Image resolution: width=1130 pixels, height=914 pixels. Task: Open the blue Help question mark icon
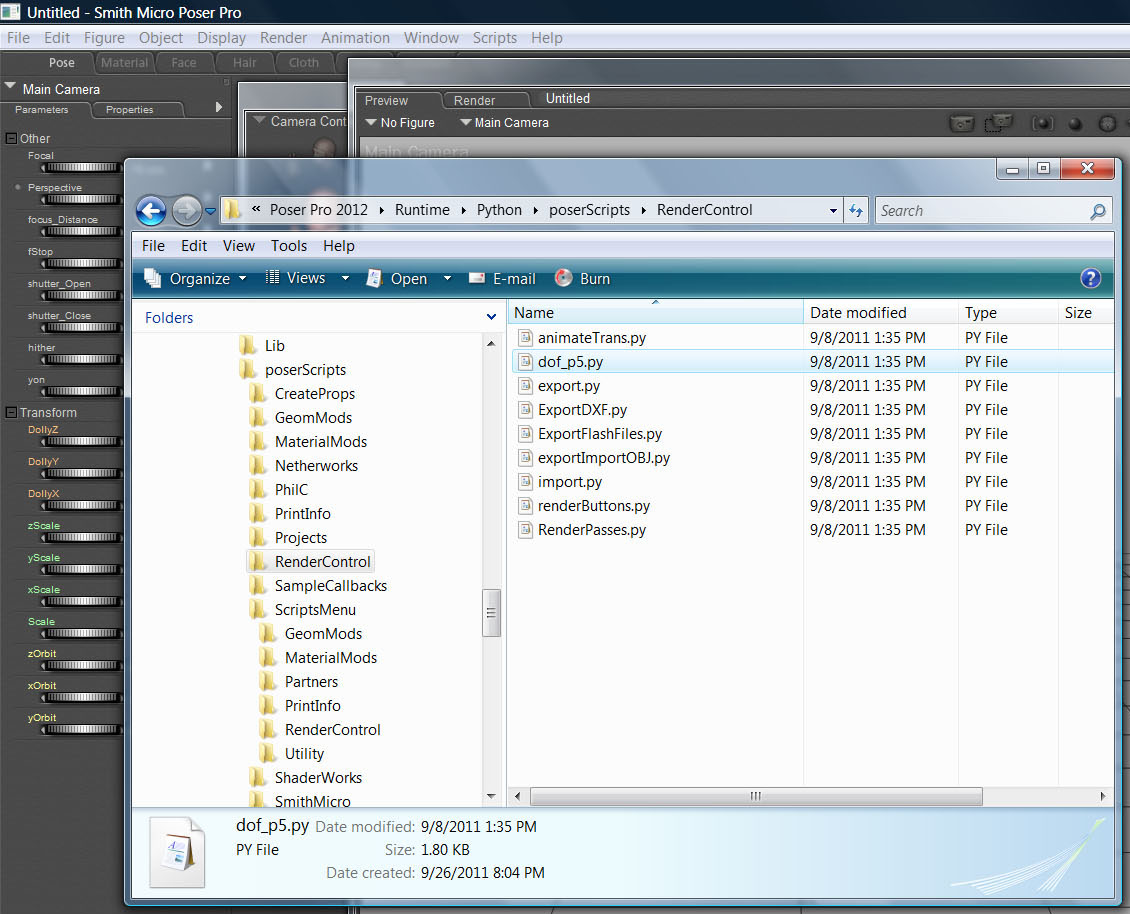click(x=1091, y=278)
